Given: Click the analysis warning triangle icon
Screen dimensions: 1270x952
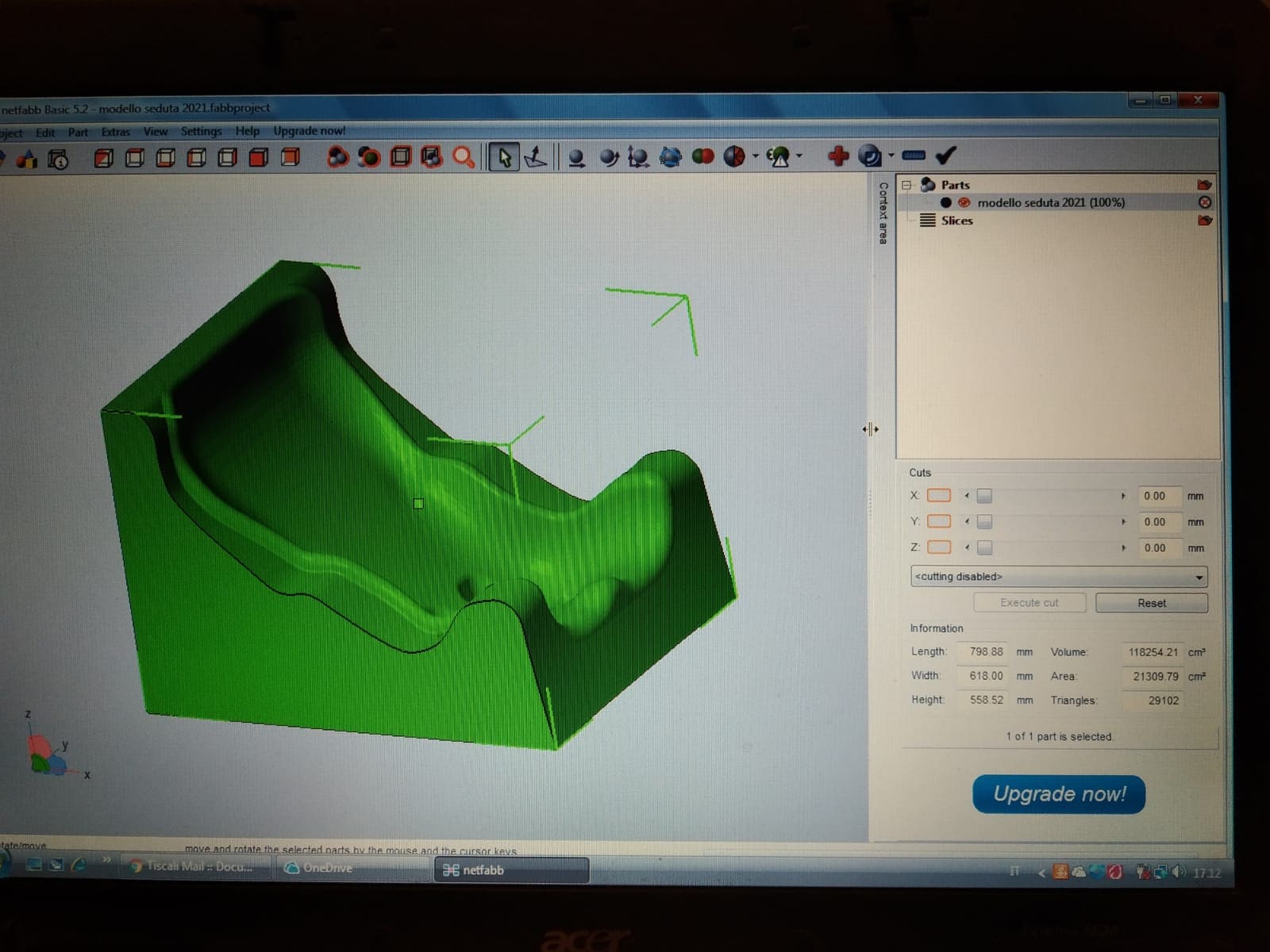Looking at the screenshot, I should [x=779, y=156].
